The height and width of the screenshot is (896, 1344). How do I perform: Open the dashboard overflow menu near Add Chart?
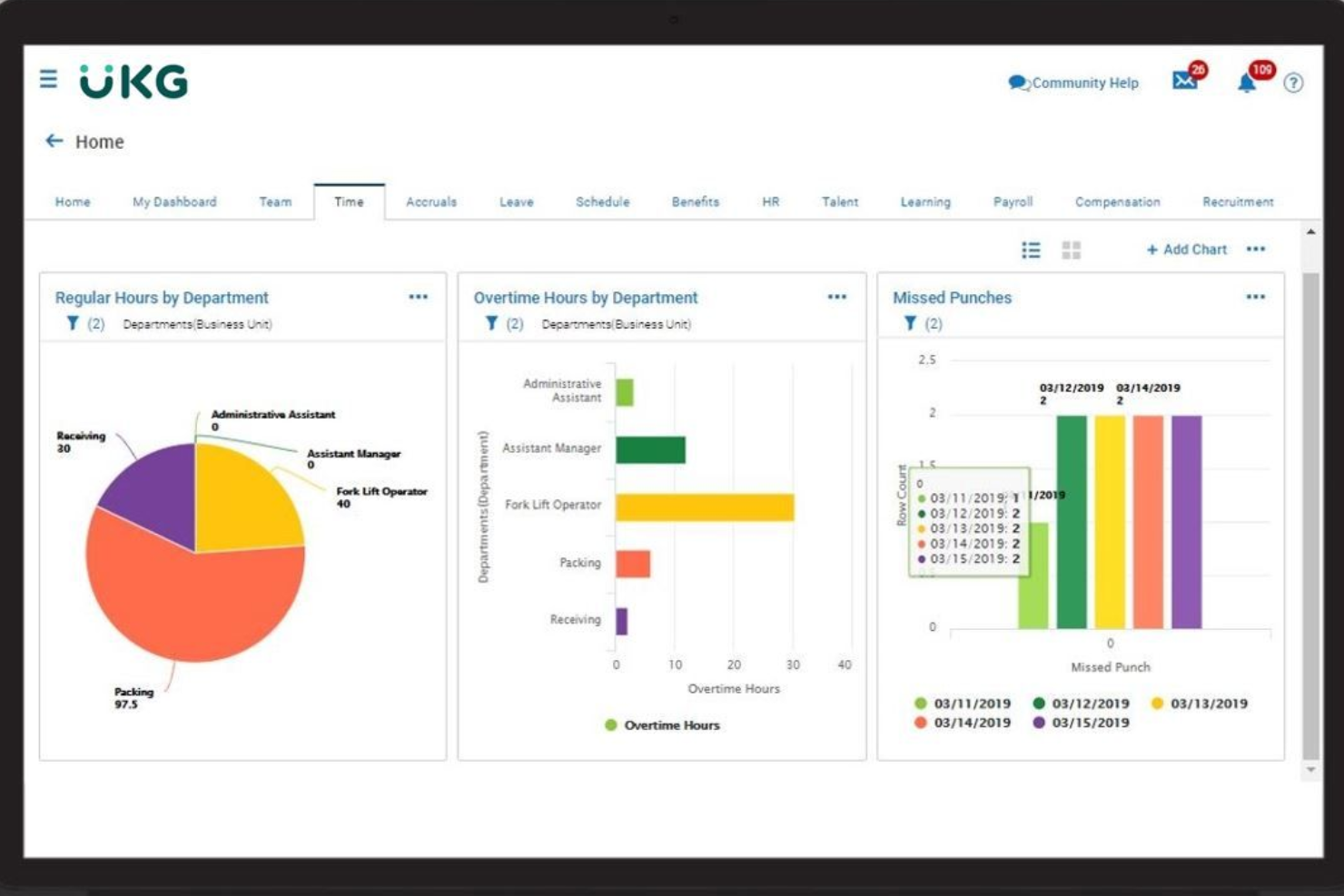click(1258, 249)
